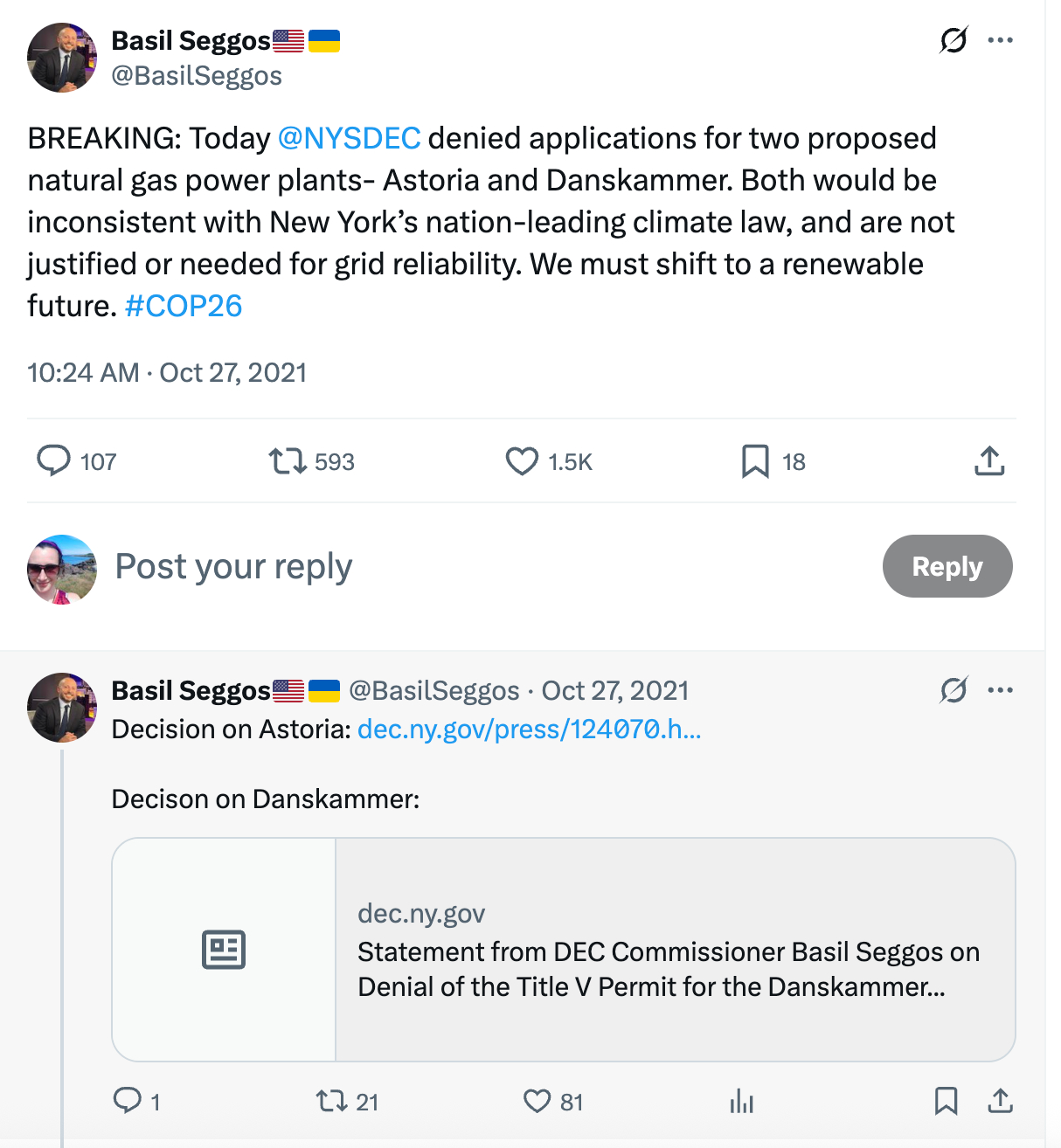1061x1148 pixels.
Task: Repost the threaded reply with 21 reposts
Action: point(332,1101)
